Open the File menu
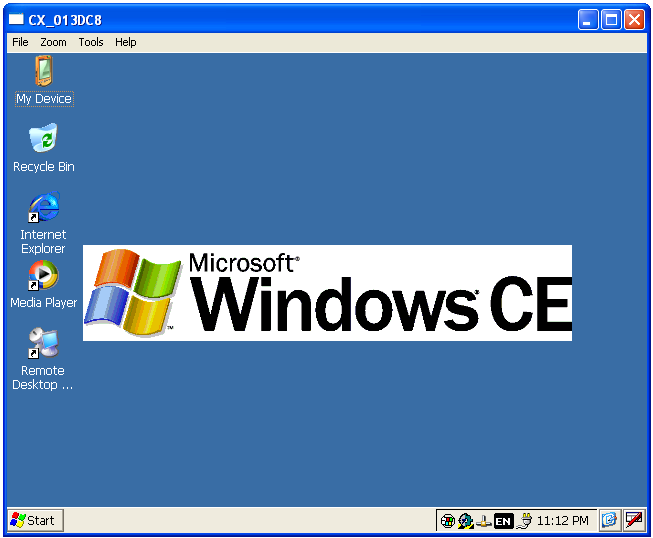Screen dimensions: 653x538 [x=20, y=42]
